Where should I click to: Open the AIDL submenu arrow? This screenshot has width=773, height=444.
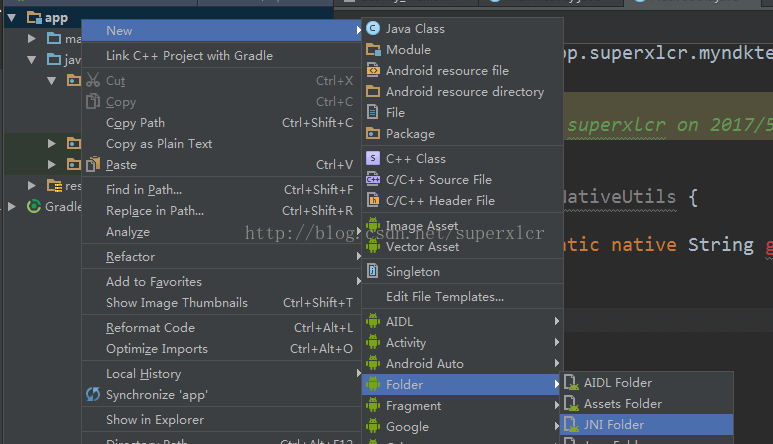pos(557,321)
